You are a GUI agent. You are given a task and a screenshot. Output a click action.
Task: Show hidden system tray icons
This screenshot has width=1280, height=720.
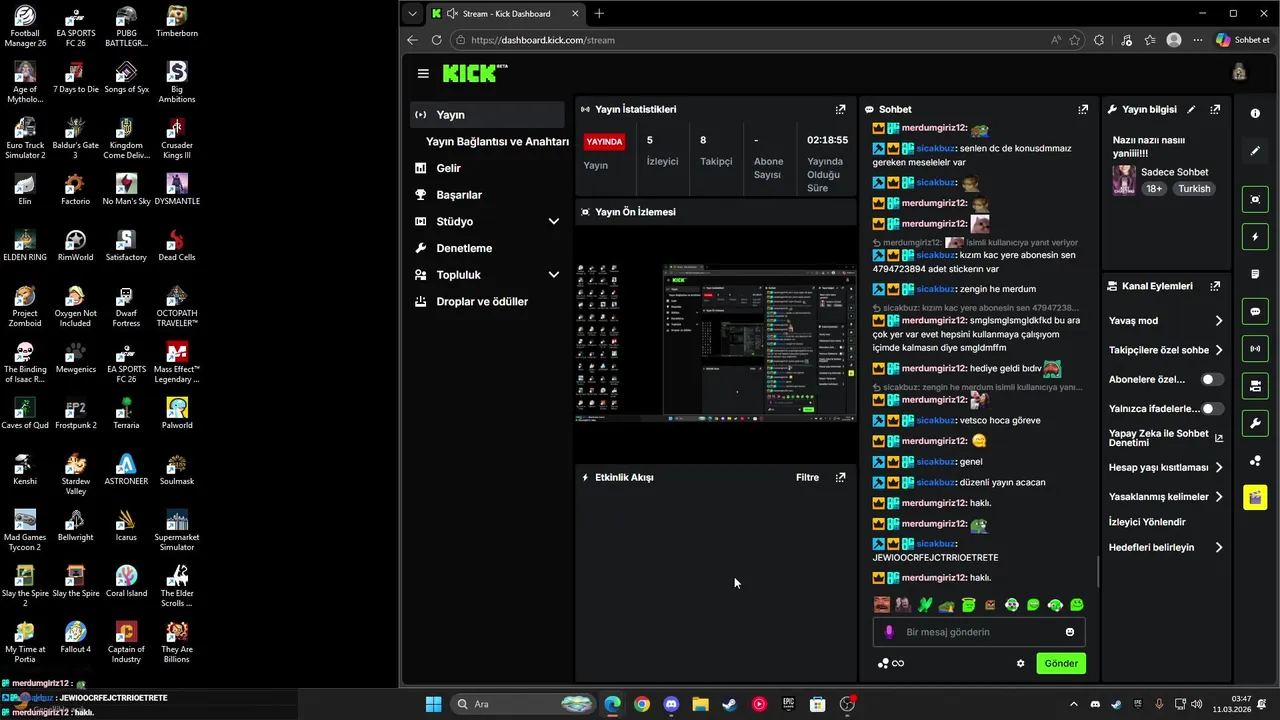tap(1074, 704)
